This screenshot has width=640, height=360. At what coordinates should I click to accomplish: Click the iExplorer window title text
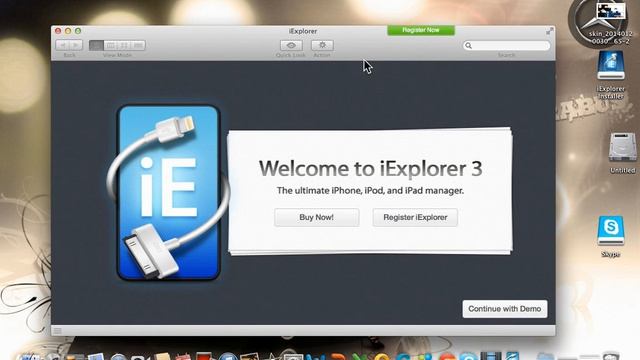coord(303,31)
